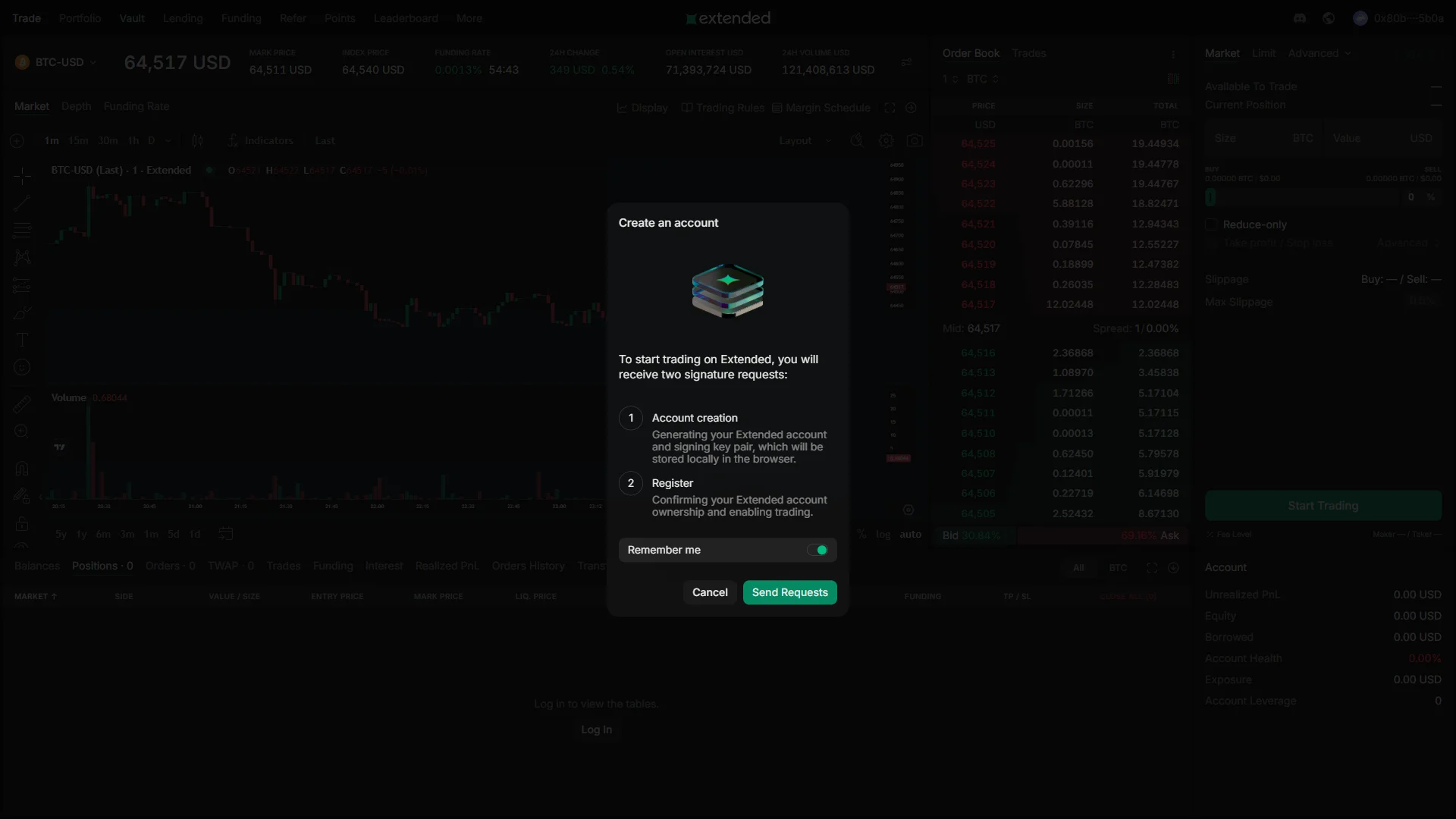Select the trend line drawing tool
This screenshot has width=1456, height=819.
(x=22, y=203)
